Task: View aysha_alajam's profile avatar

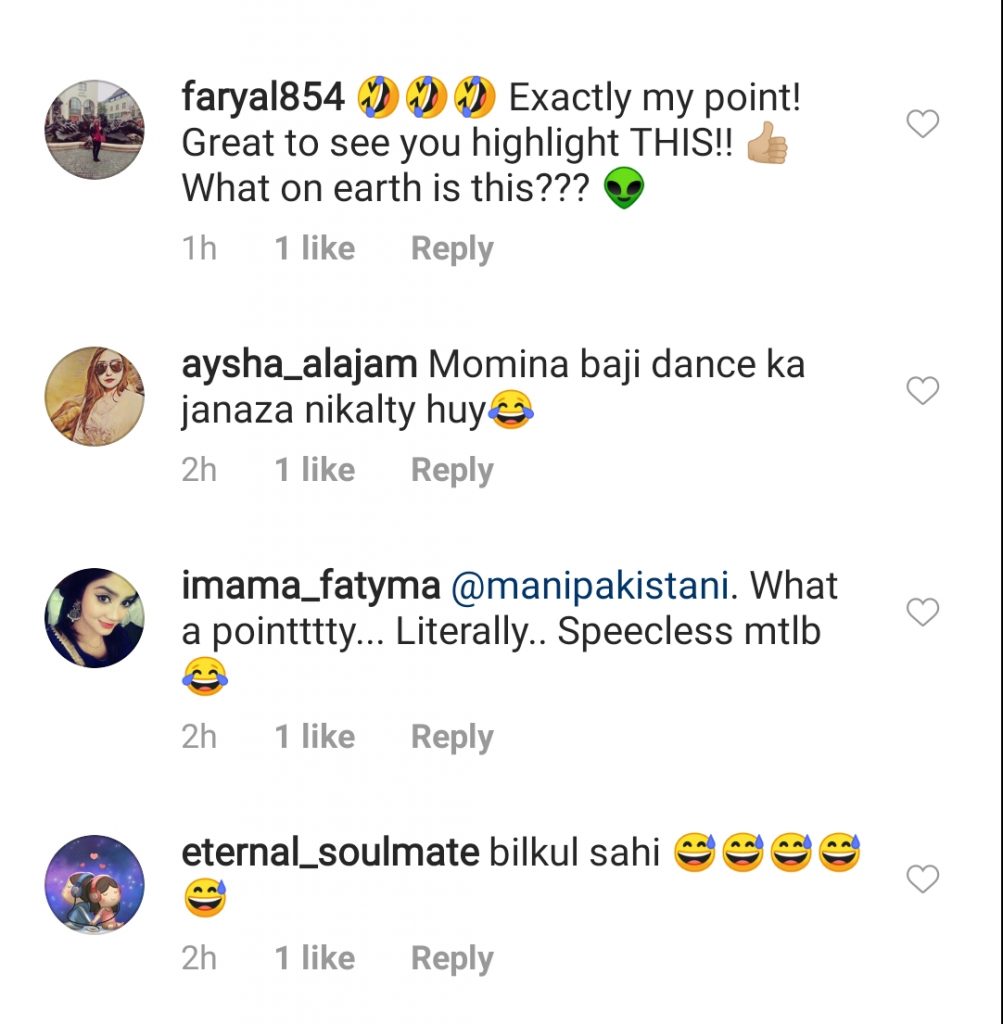Action: coord(95,396)
